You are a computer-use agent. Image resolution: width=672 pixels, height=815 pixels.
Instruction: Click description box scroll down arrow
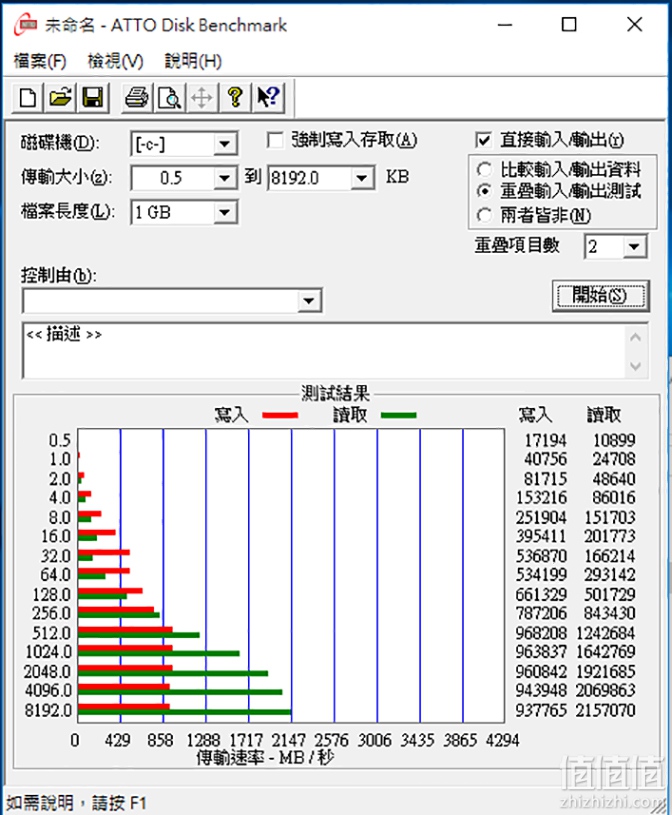coord(635,366)
